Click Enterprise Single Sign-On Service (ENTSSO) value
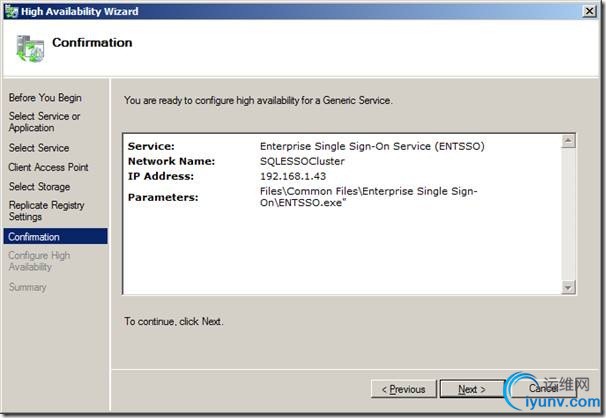This screenshot has height=418, width=606. 372,146
